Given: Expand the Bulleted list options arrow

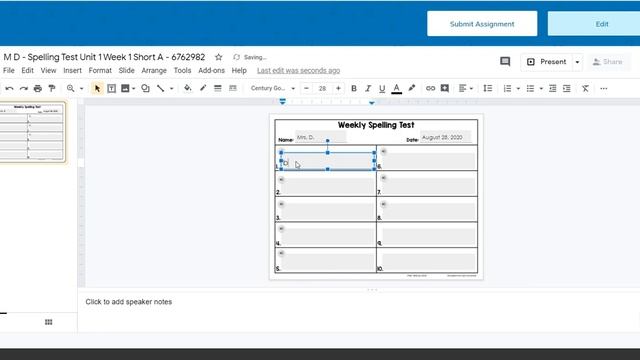Looking at the screenshot, I should click(541, 89).
